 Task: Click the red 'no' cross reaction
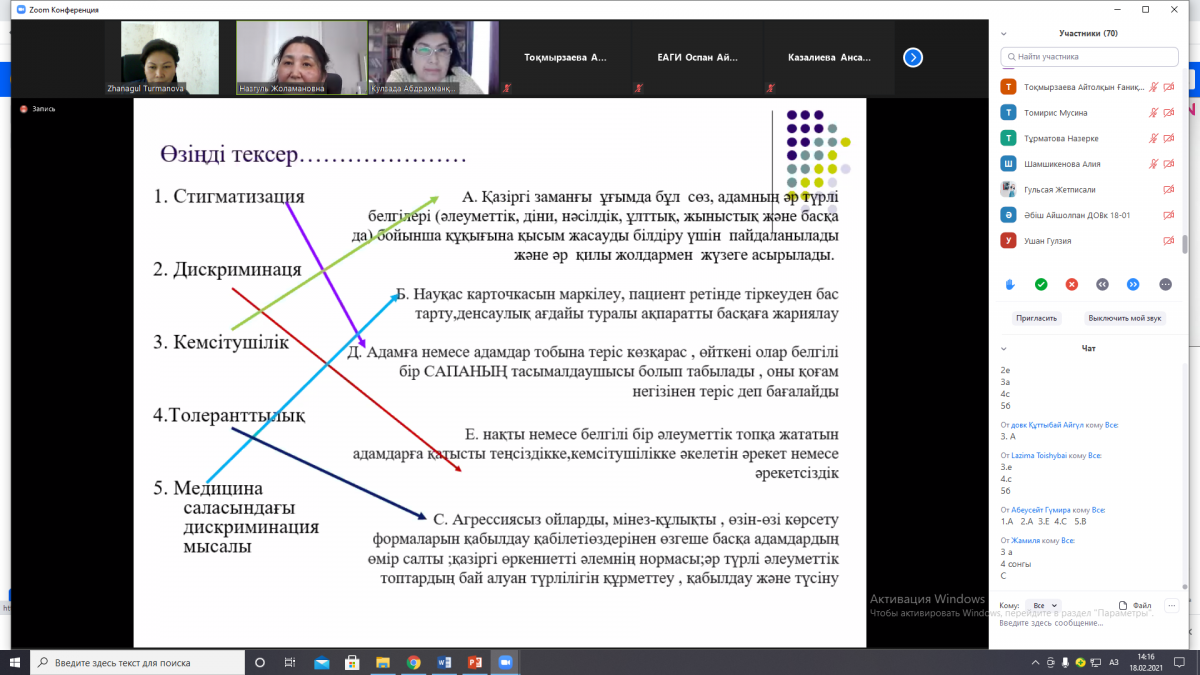(1072, 285)
